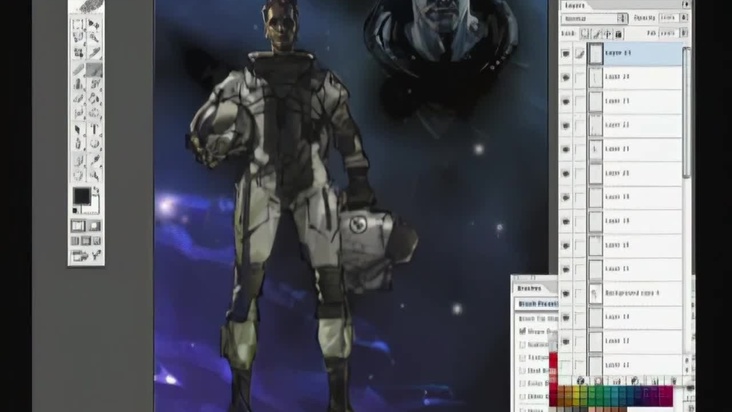
Task: Click the layer Opacity value field
Action: pyautogui.click(x=668, y=18)
